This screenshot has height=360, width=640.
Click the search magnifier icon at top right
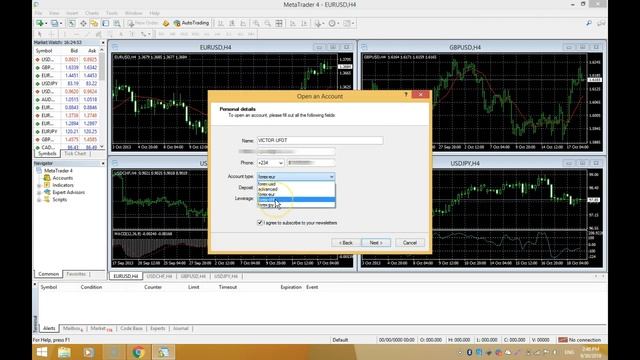click(589, 23)
